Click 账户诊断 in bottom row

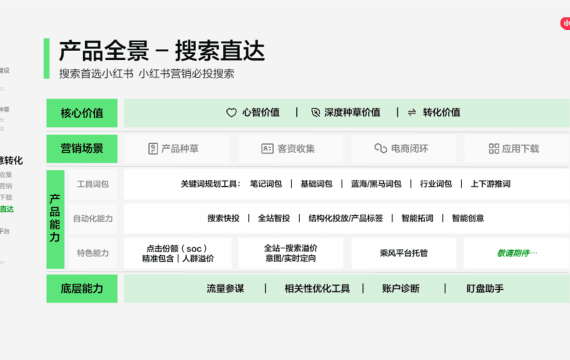tap(401, 289)
